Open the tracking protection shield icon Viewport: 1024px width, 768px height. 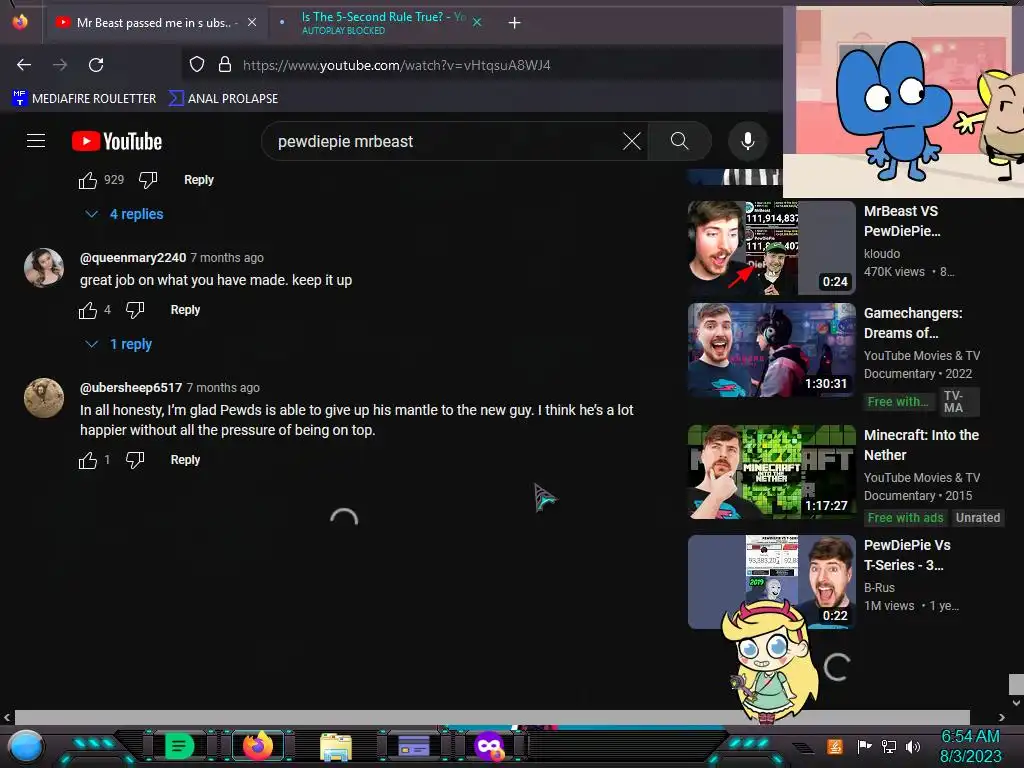(197, 65)
